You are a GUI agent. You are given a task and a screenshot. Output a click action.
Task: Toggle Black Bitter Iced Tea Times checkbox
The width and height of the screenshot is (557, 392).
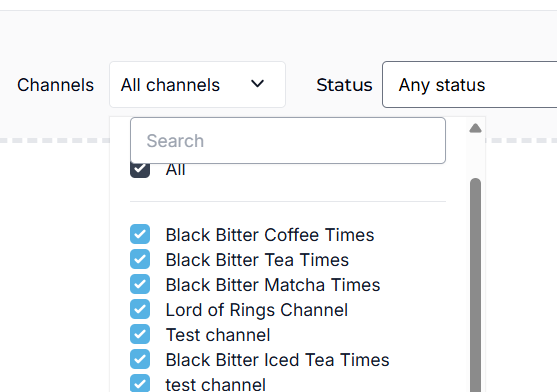(140, 359)
